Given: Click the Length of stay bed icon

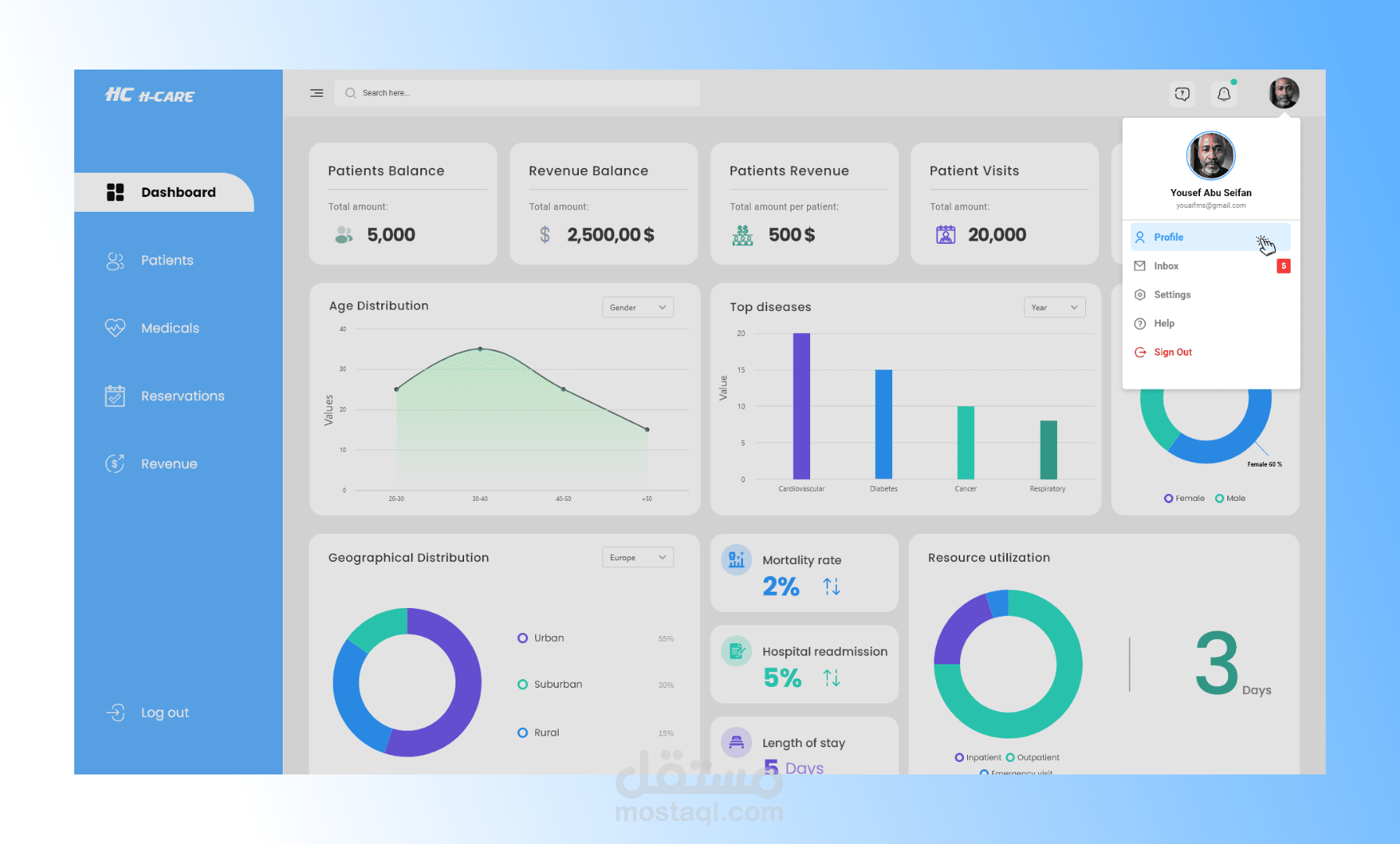Looking at the screenshot, I should (736, 742).
